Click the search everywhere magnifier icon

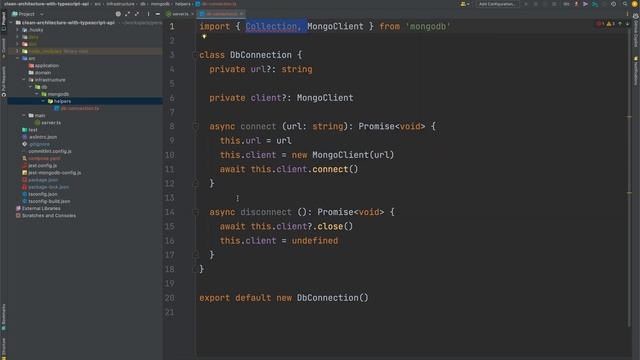tap(625, 4)
